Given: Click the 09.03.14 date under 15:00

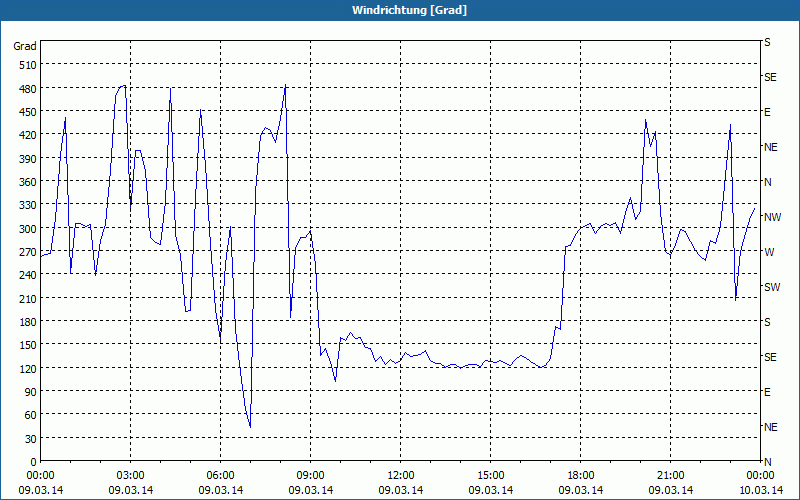Looking at the screenshot, I should tap(490, 490).
